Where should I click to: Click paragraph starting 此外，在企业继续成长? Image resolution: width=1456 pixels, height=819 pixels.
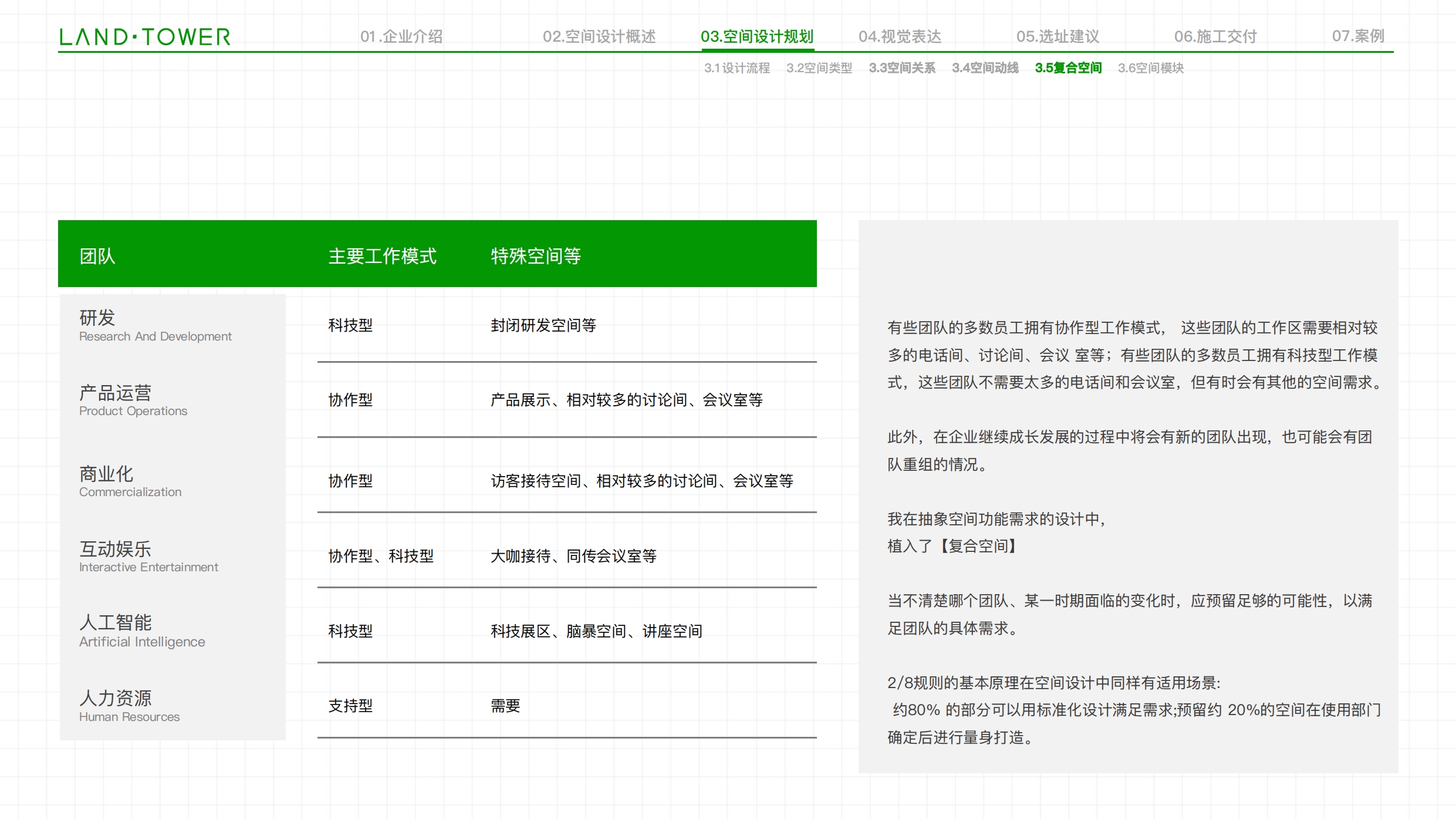pyautogui.click(x=1130, y=451)
